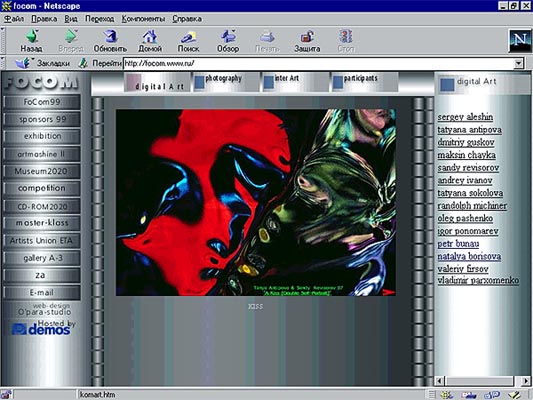The height and width of the screenshot is (400, 533).
Task: Open the Закладки (Bookmarks) icon
Action: pos(23,63)
